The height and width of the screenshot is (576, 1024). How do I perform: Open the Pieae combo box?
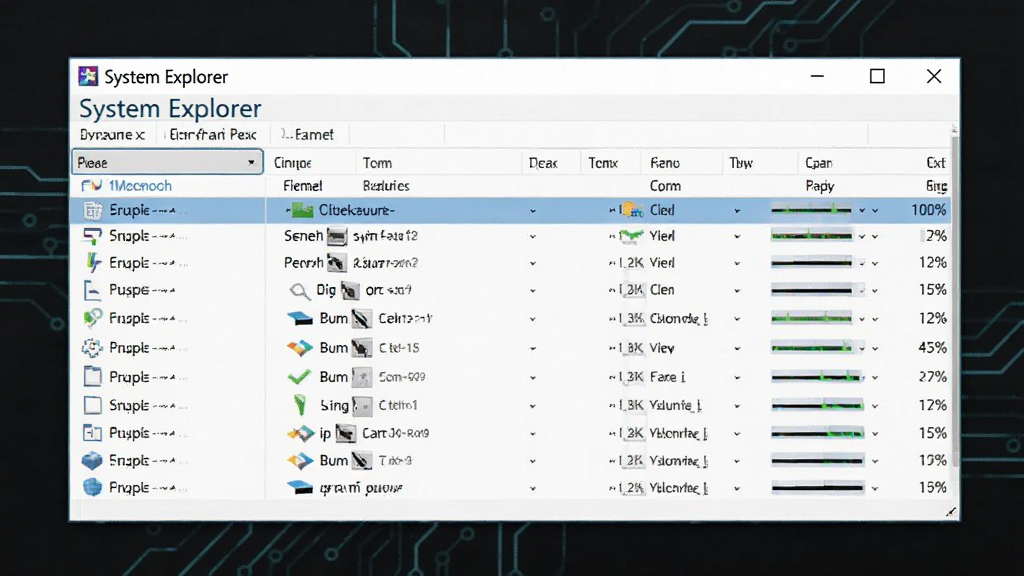[x=167, y=162]
